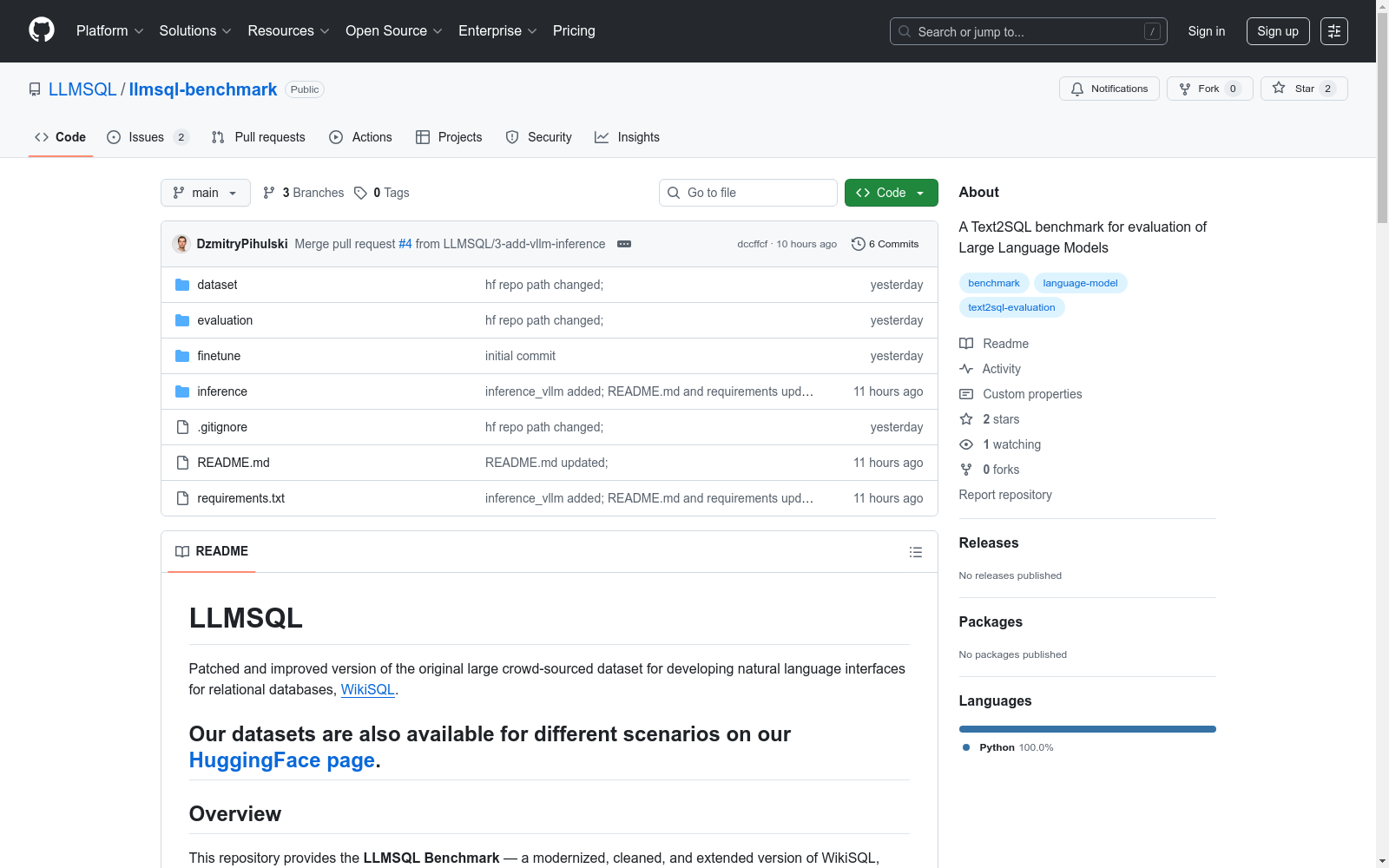Click the Sign in link
Screen dimensions: 1389x868
tap(1207, 31)
